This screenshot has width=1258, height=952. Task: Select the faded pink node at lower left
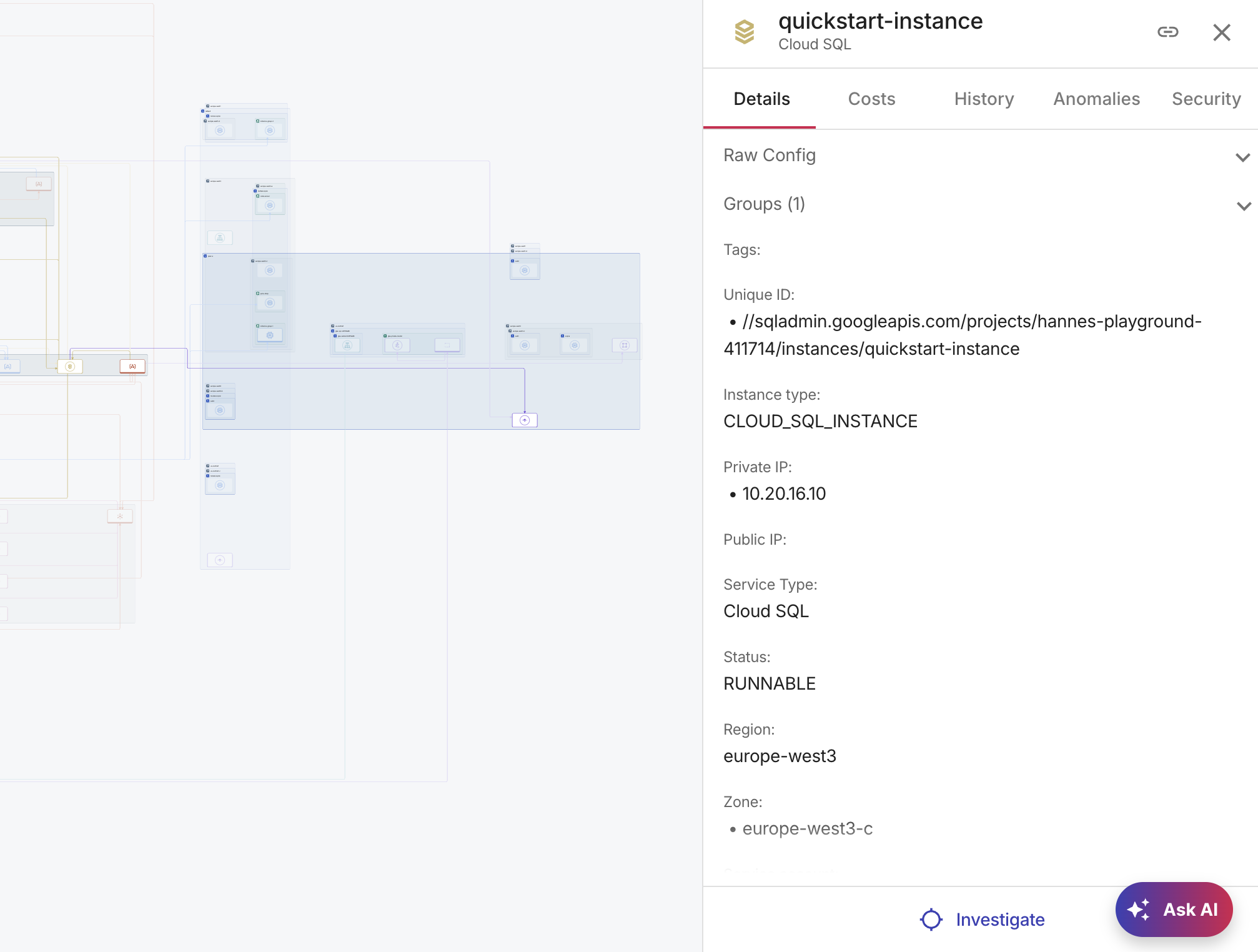coord(120,516)
